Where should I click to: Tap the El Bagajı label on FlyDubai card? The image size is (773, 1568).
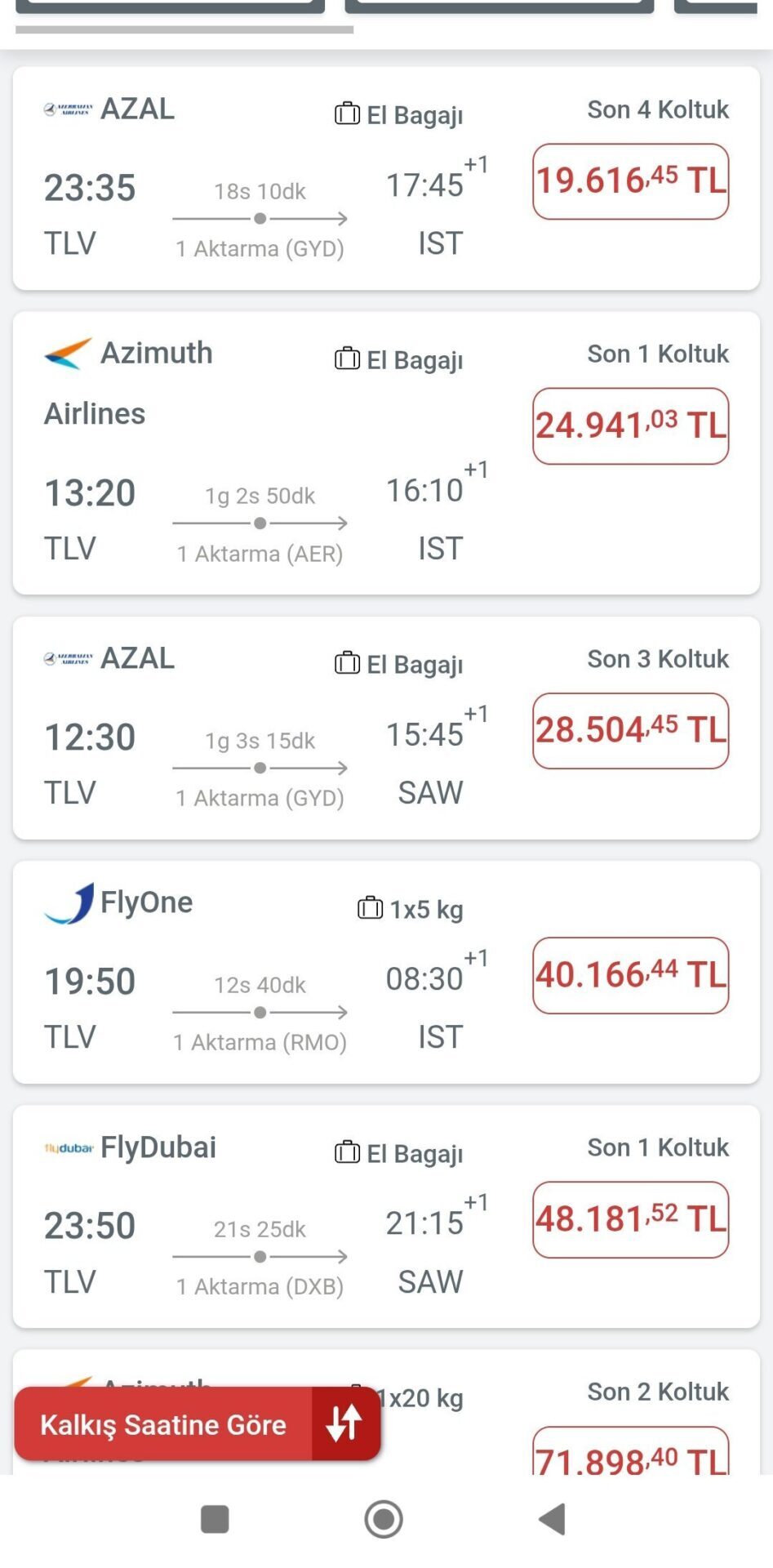click(414, 1154)
